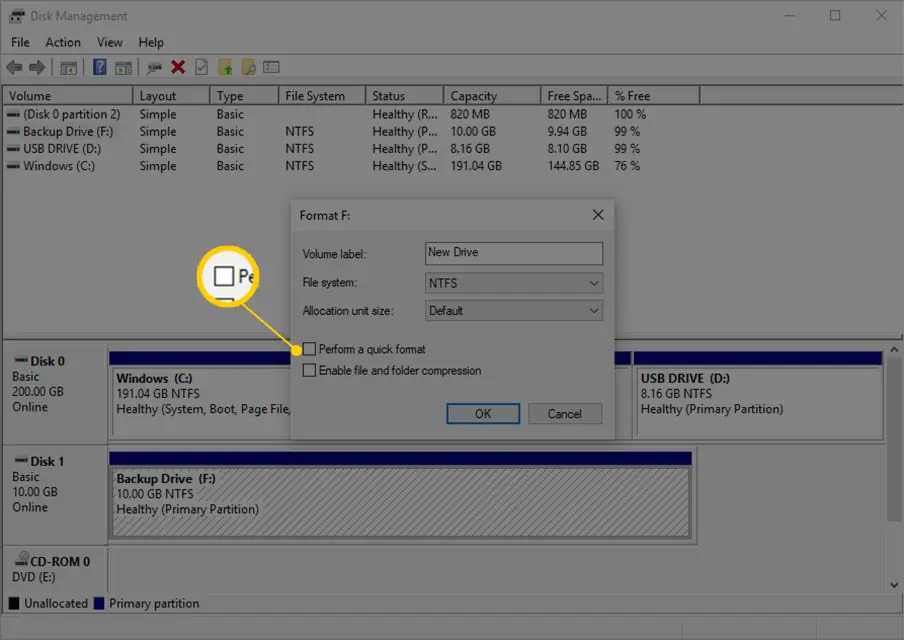Click OK to format the drive
The height and width of the screenshot is (640, 904).
(x=483, y=413)
